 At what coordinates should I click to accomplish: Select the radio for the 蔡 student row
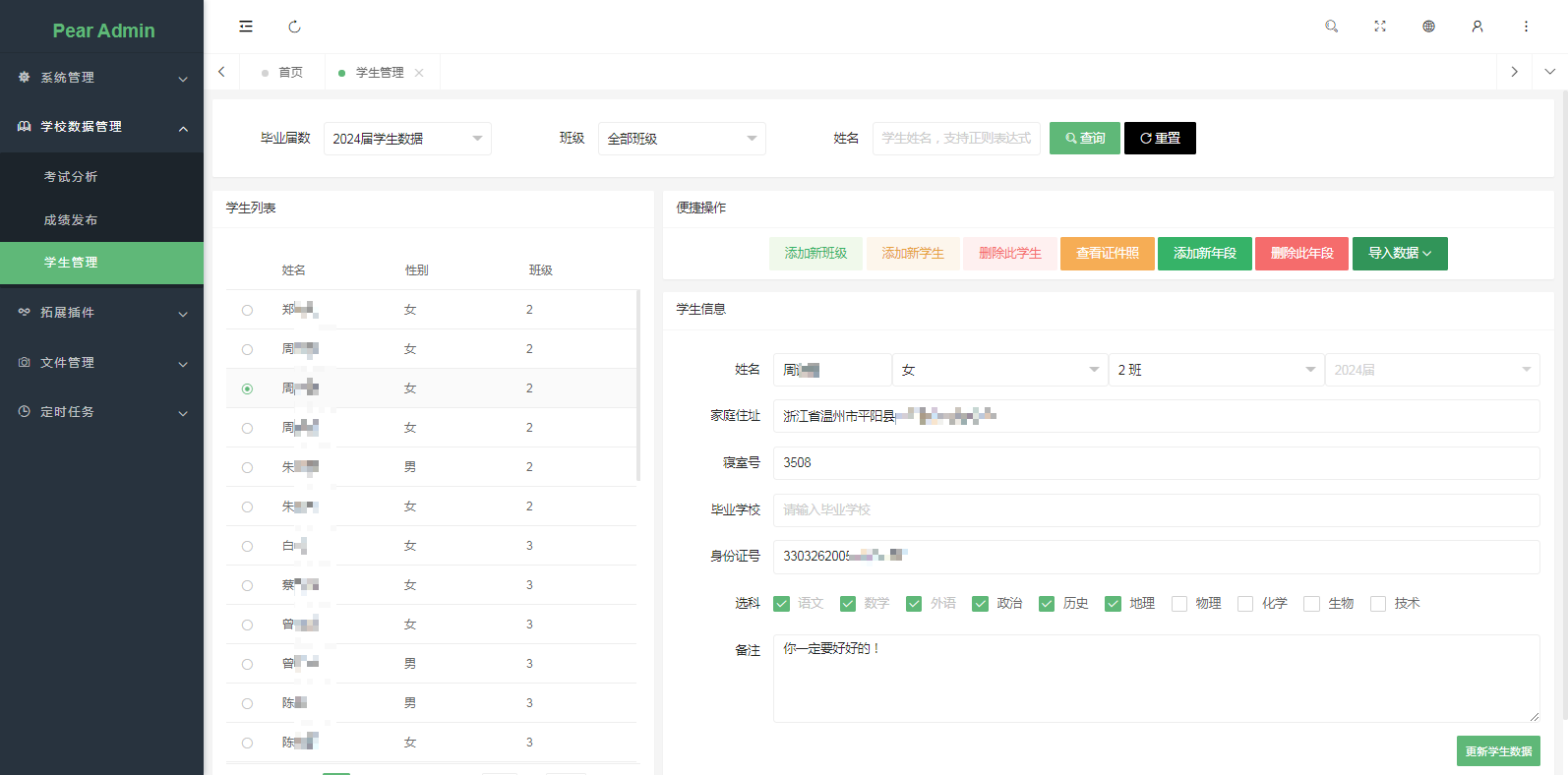(247, 585)
